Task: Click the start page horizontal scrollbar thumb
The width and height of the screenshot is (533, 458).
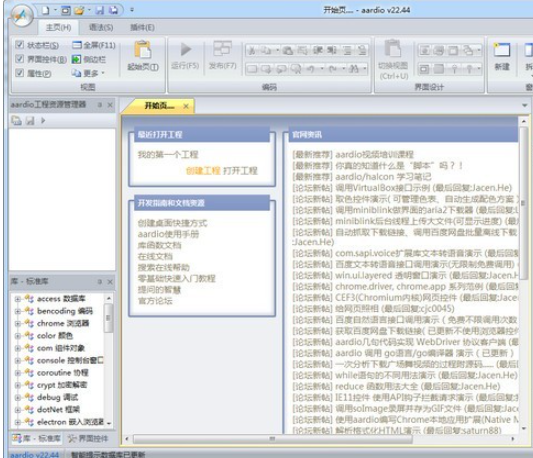Action: coord(272,439)
